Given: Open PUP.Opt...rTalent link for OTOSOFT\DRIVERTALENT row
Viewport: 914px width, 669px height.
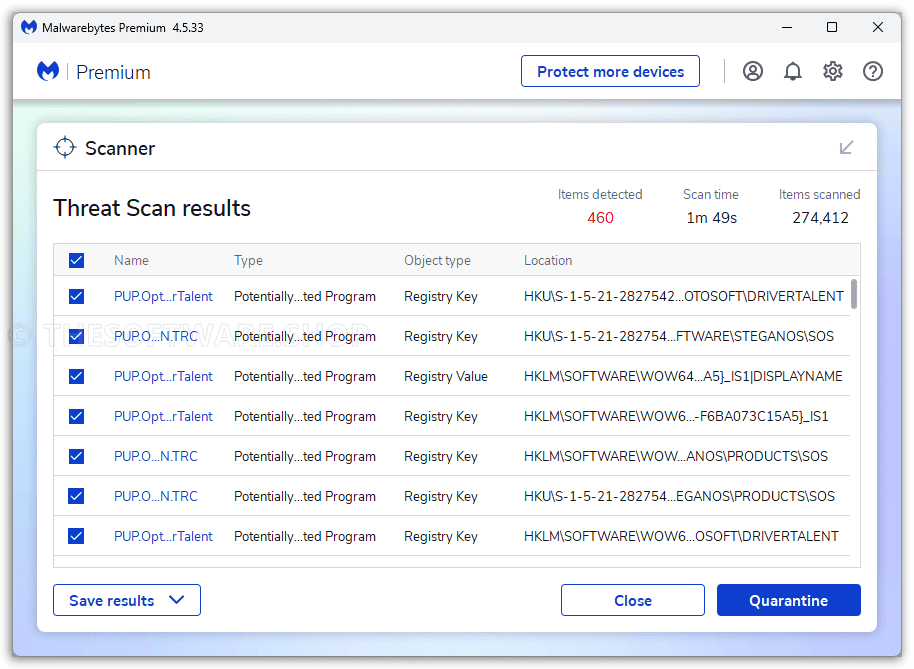Looking at the screenshot, I should [x=163, y=297].
